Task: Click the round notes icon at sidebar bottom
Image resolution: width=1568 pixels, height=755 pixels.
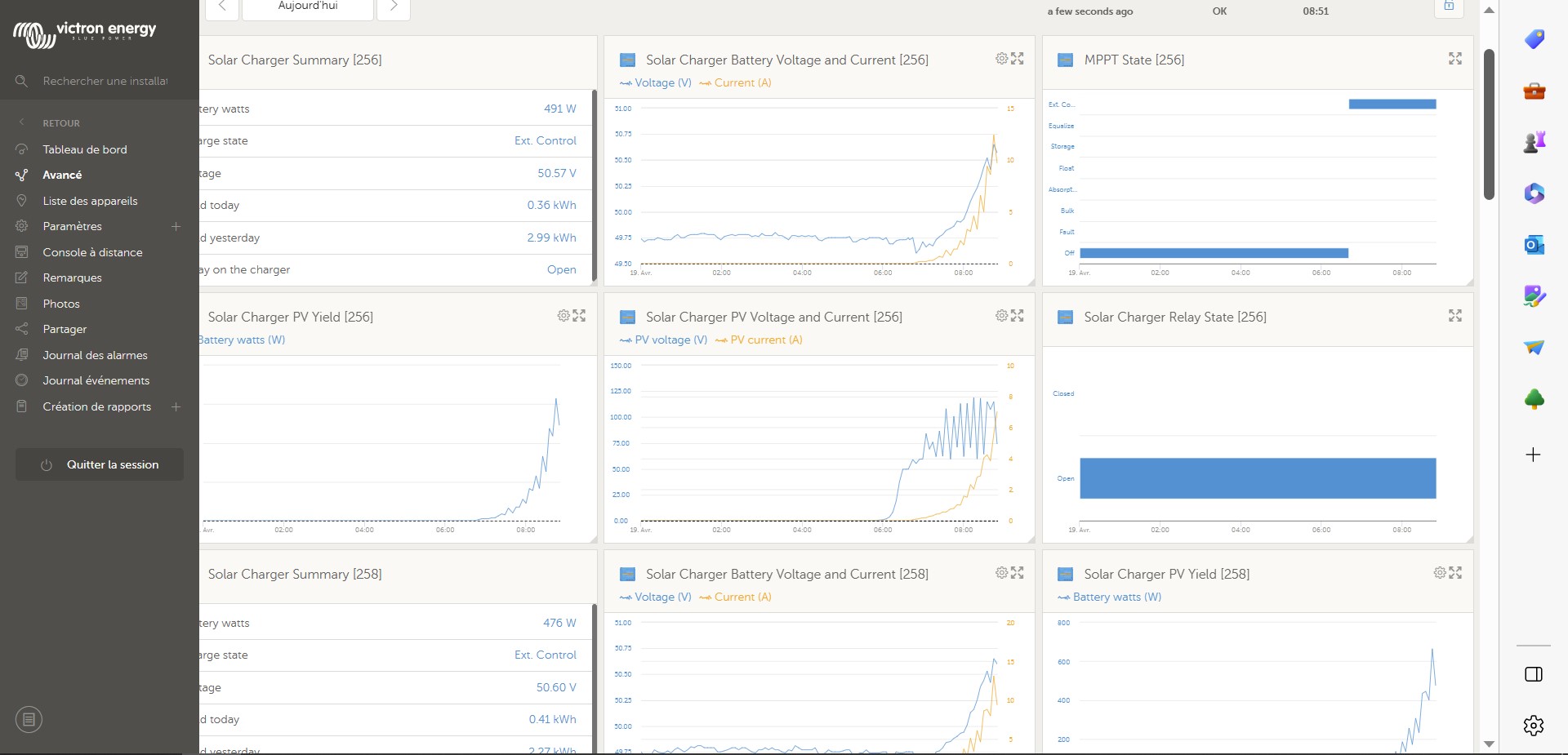Action: (29, 720)
